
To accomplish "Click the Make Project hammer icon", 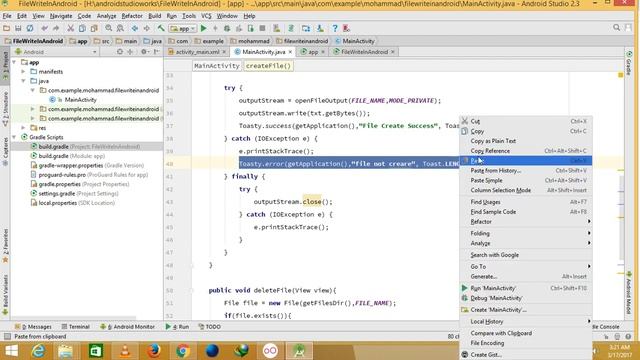I will click(x=161, y=29).
